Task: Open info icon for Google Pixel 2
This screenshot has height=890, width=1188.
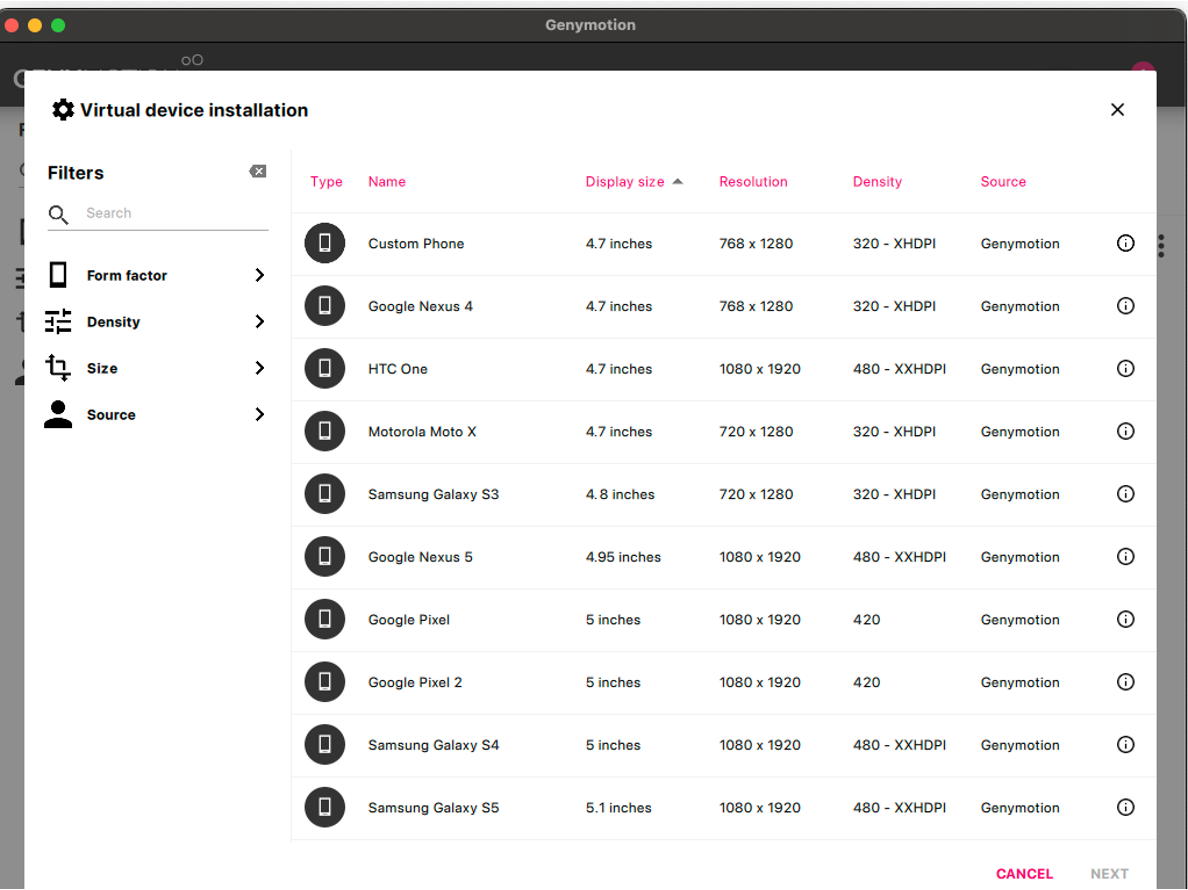Action: pos(1126,682)
